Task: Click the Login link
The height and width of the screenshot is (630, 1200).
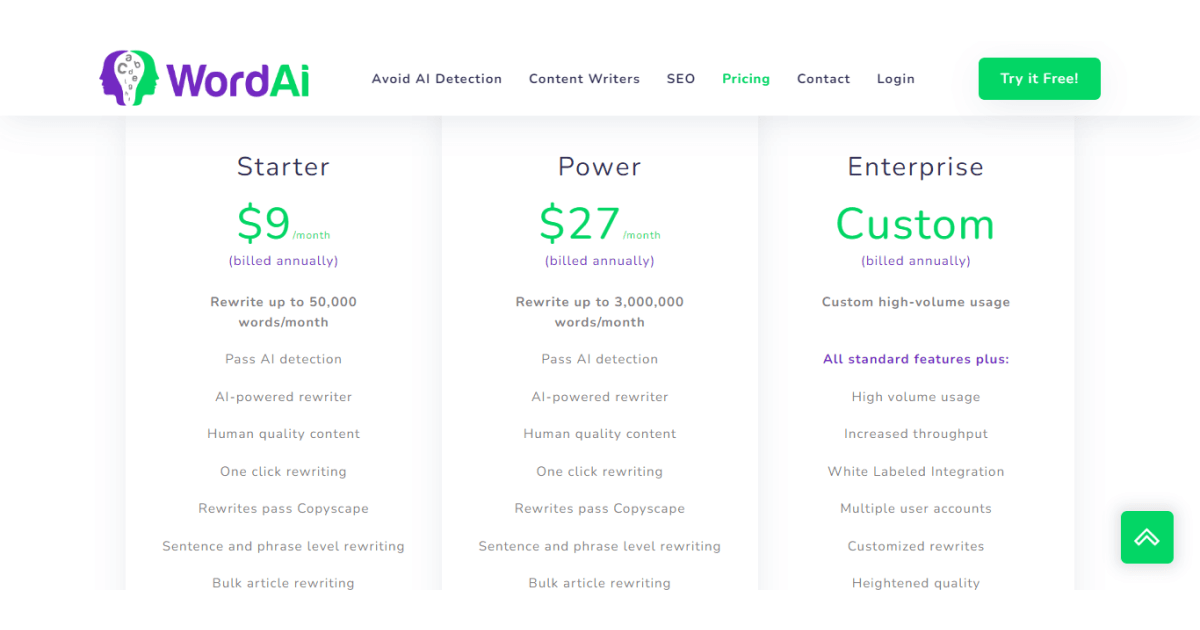Action: point(896,79)
